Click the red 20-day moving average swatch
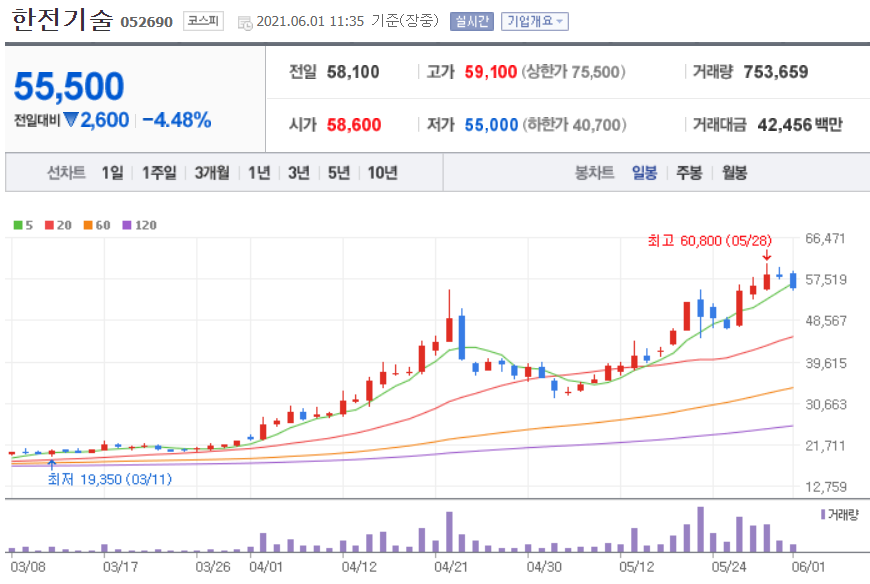 (49, 225)
